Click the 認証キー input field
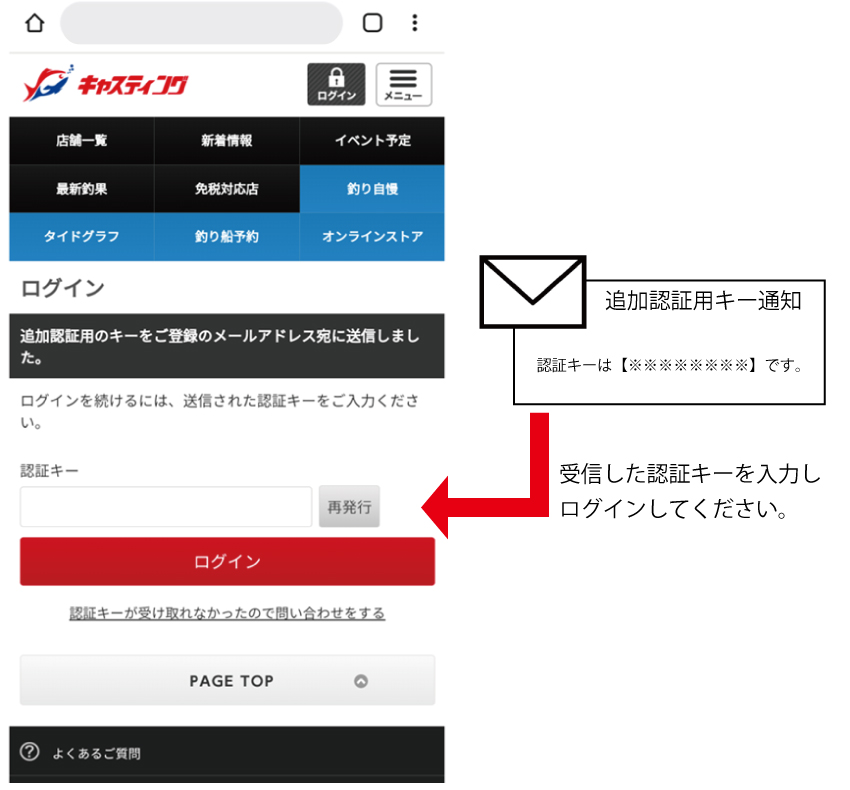This screenshot has width=850, height=790. click(166, 507)
